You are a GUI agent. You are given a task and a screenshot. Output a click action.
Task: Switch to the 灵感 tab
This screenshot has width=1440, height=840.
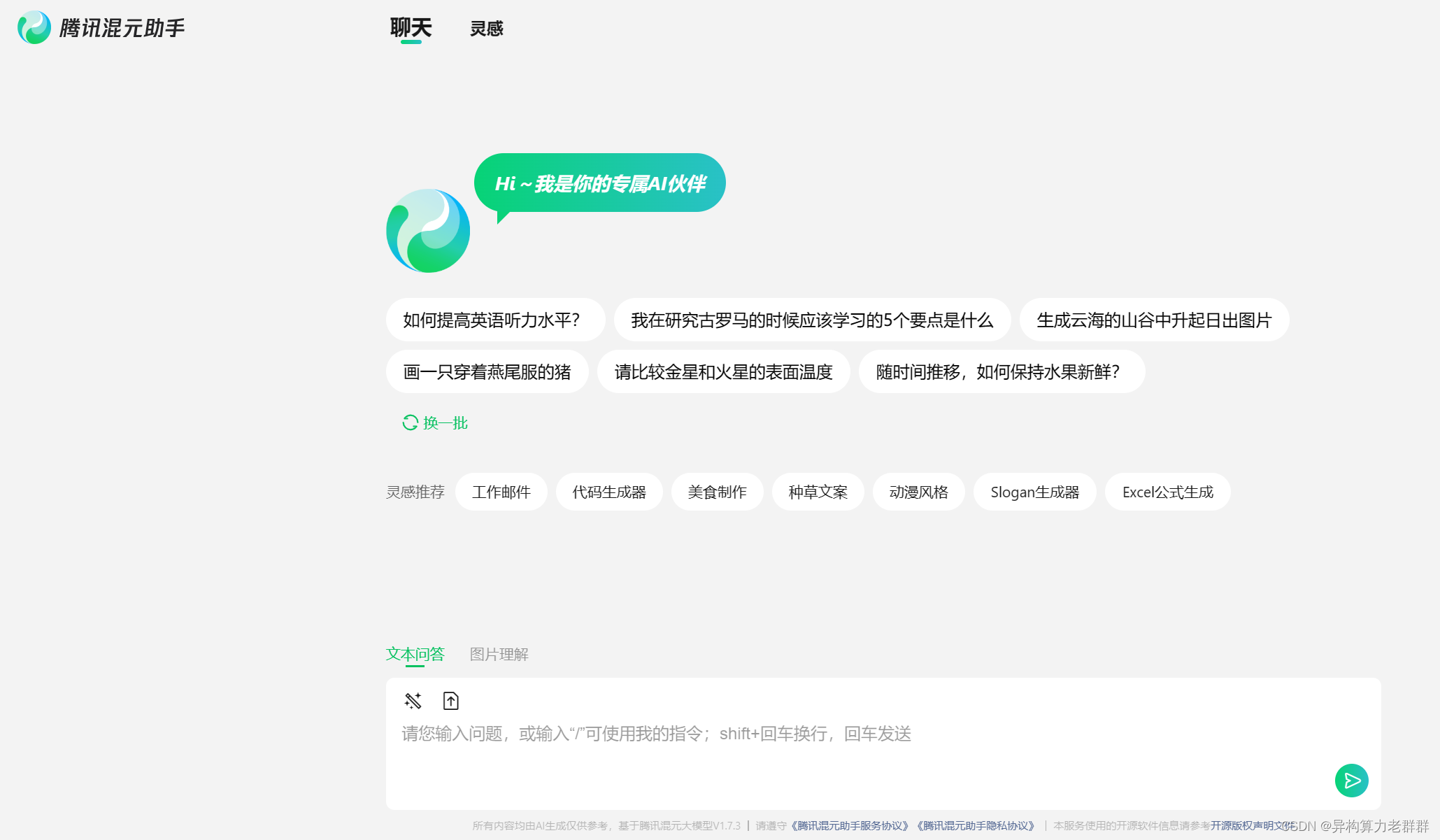click(486, 29)
